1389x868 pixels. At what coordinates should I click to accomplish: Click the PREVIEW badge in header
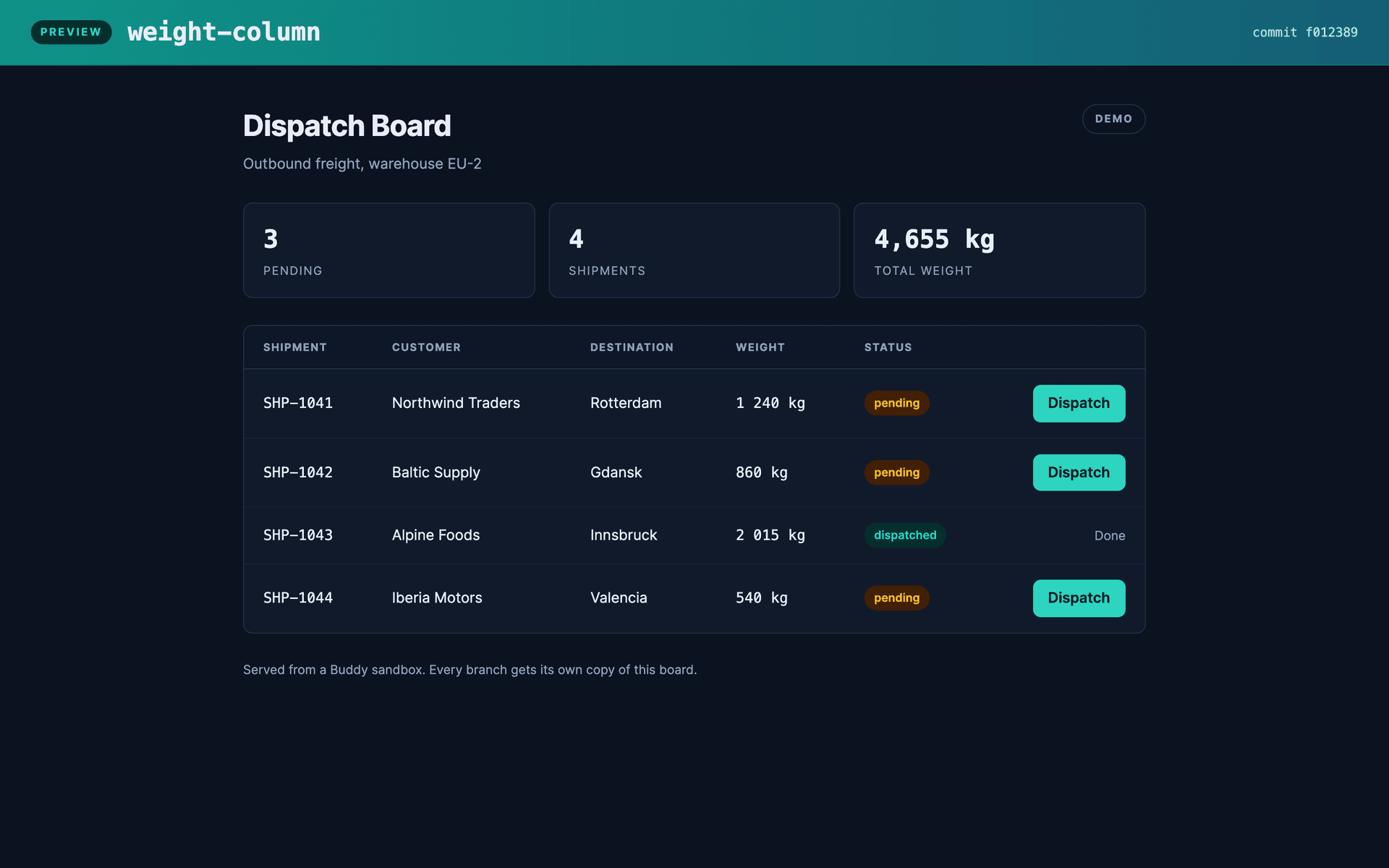tap(71, 32)
